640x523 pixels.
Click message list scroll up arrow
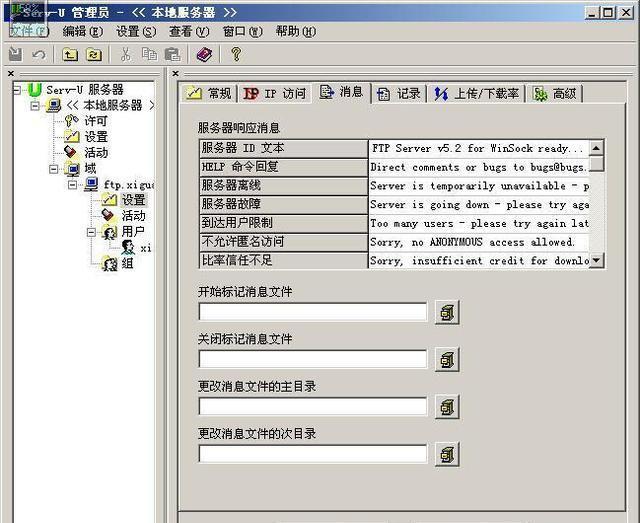click(596, 147)
